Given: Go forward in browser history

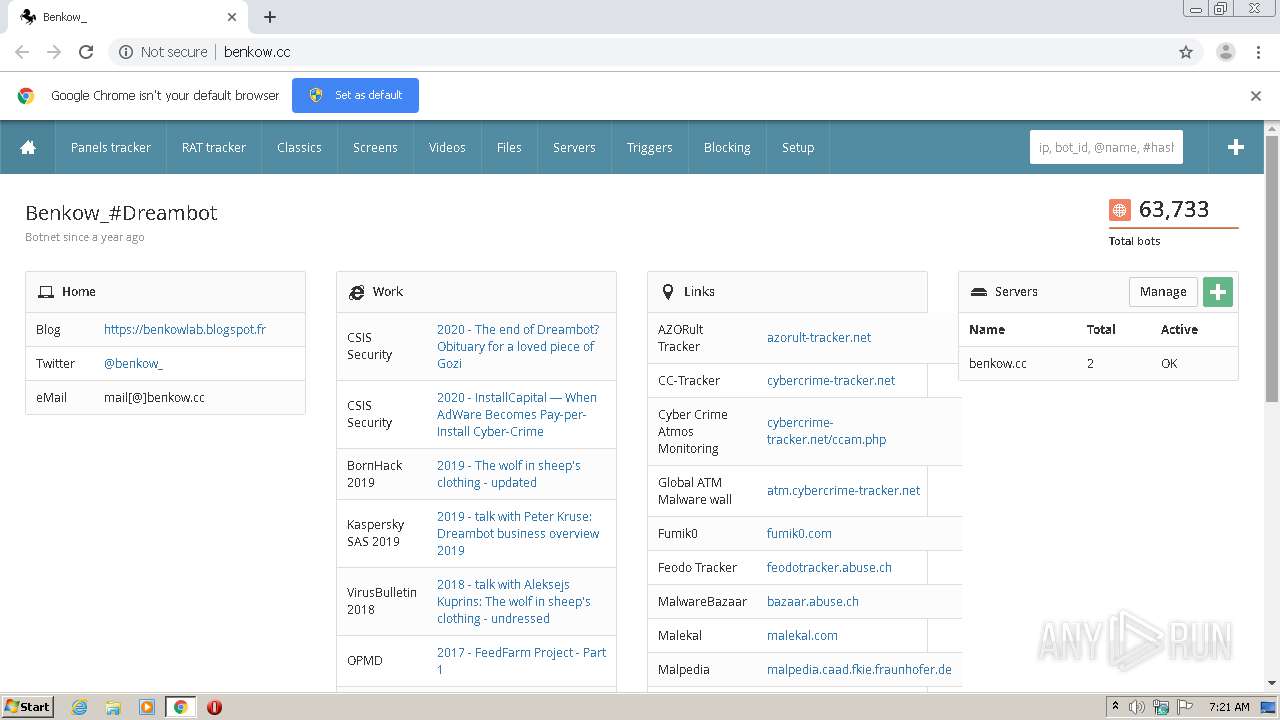Looking at the screenshot, I should click(54, 52).
